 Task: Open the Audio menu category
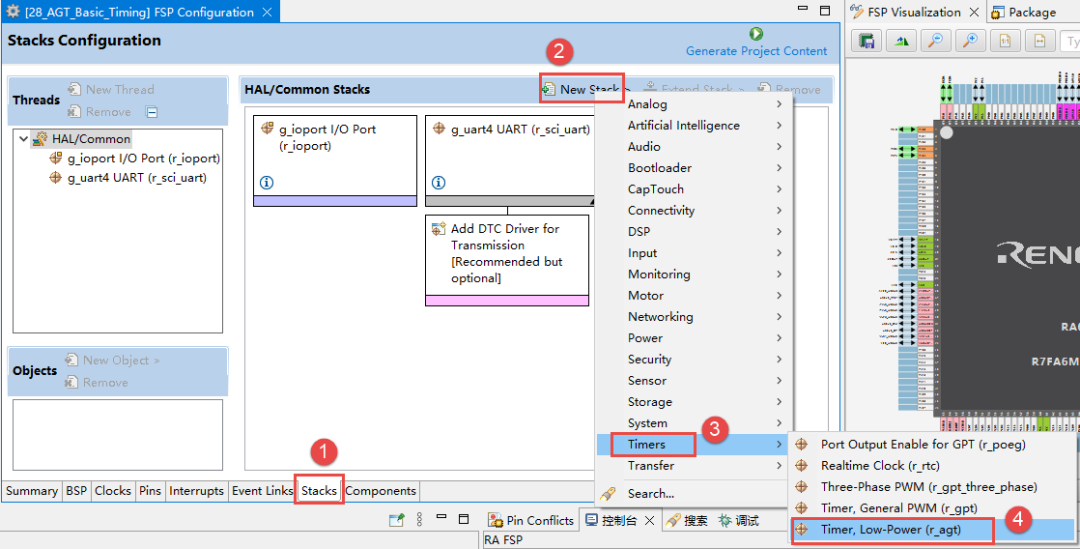tap(644, 147)
